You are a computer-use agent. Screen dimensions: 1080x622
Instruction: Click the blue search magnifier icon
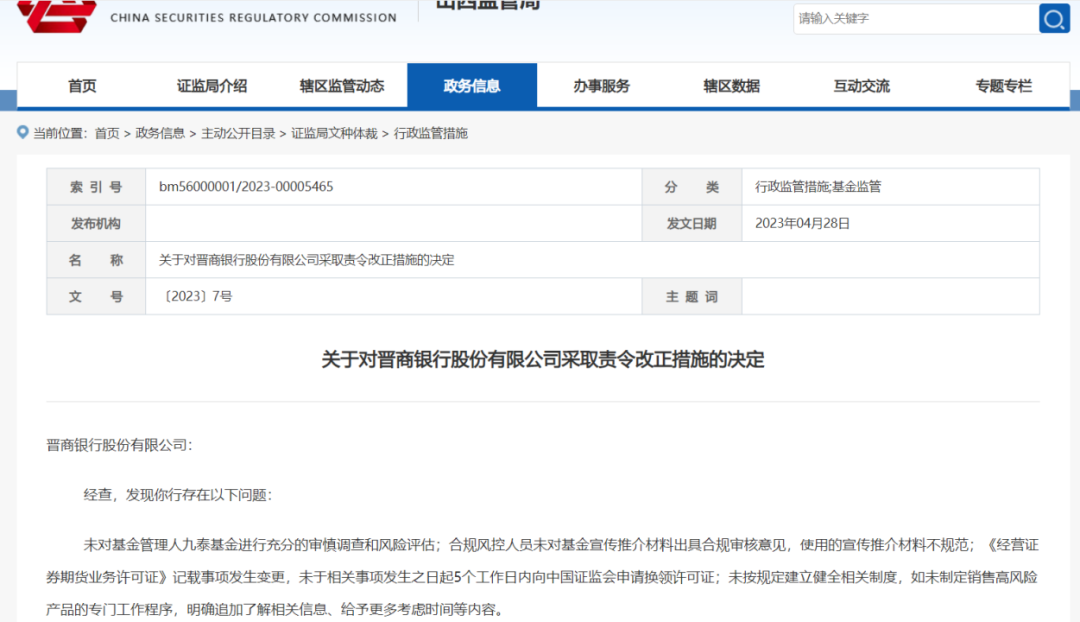(1054, 19)
